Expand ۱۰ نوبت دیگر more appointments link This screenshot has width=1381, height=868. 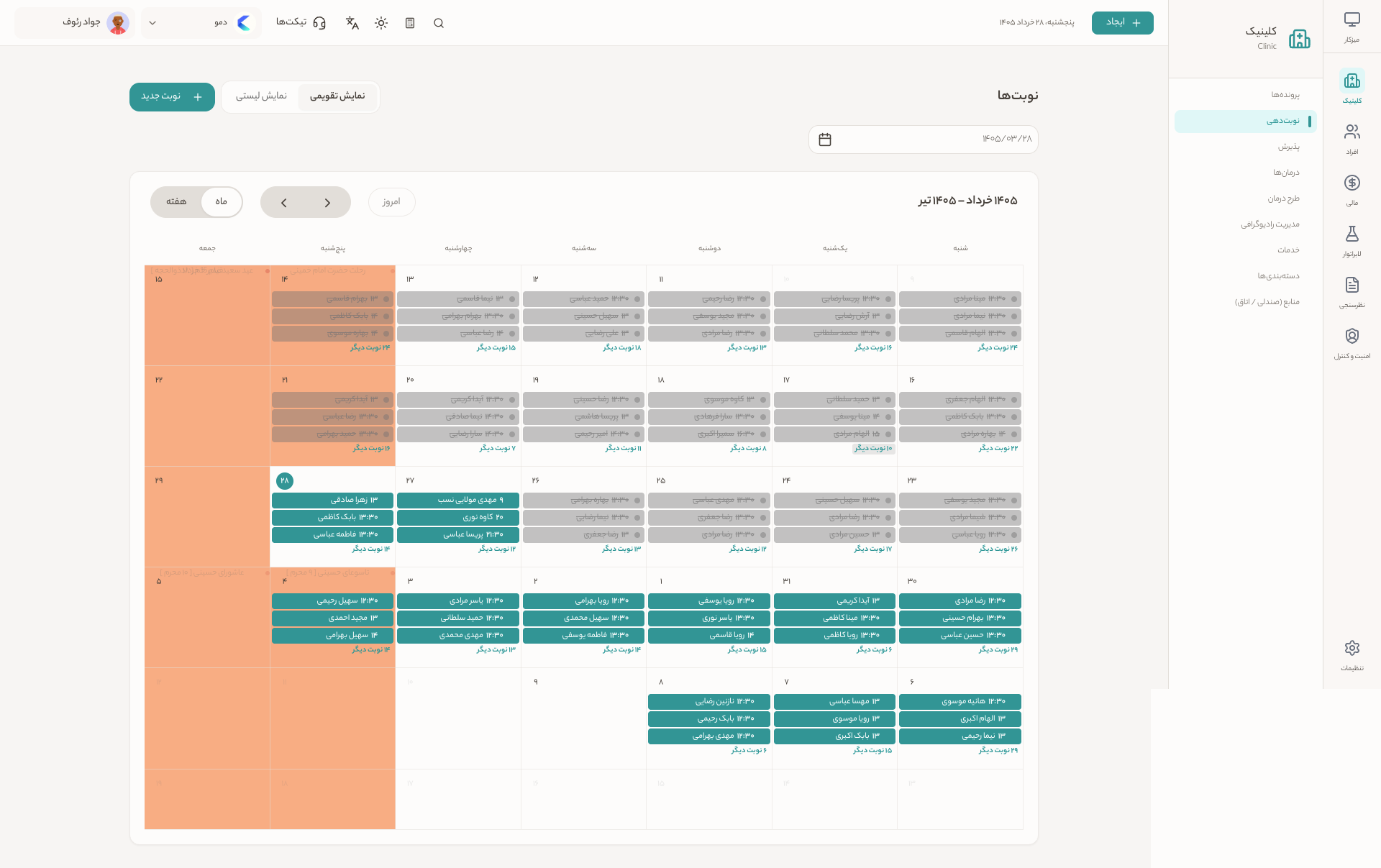872,448
